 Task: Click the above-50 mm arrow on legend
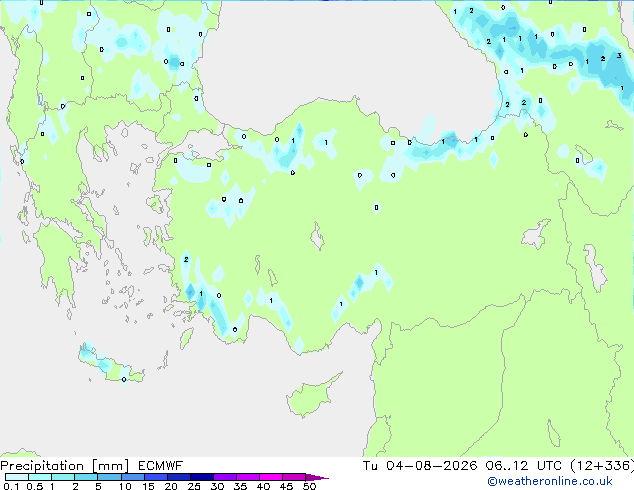[317, 477]
